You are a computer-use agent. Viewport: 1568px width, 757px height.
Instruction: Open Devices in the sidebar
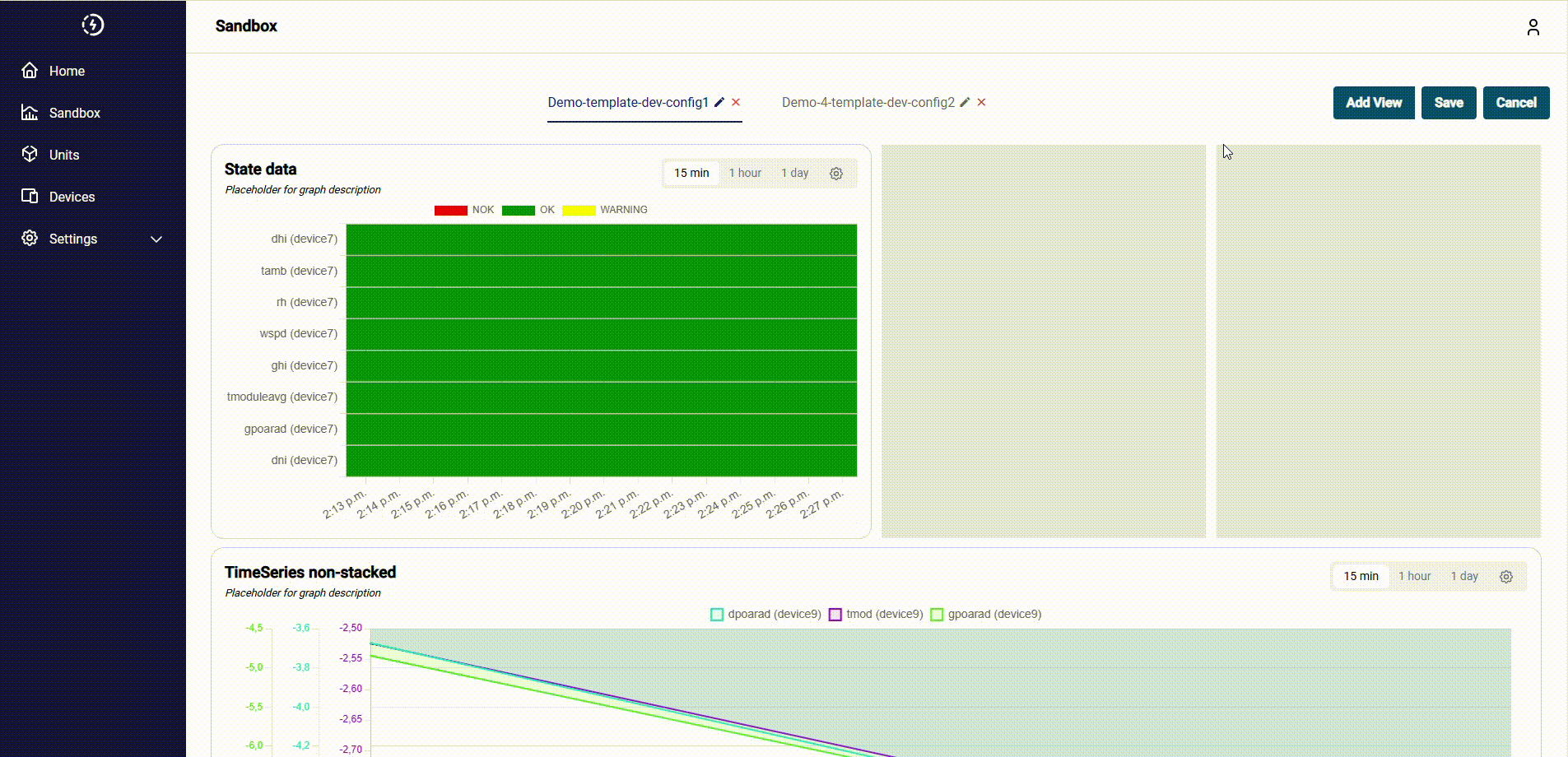tap(72, 197)
